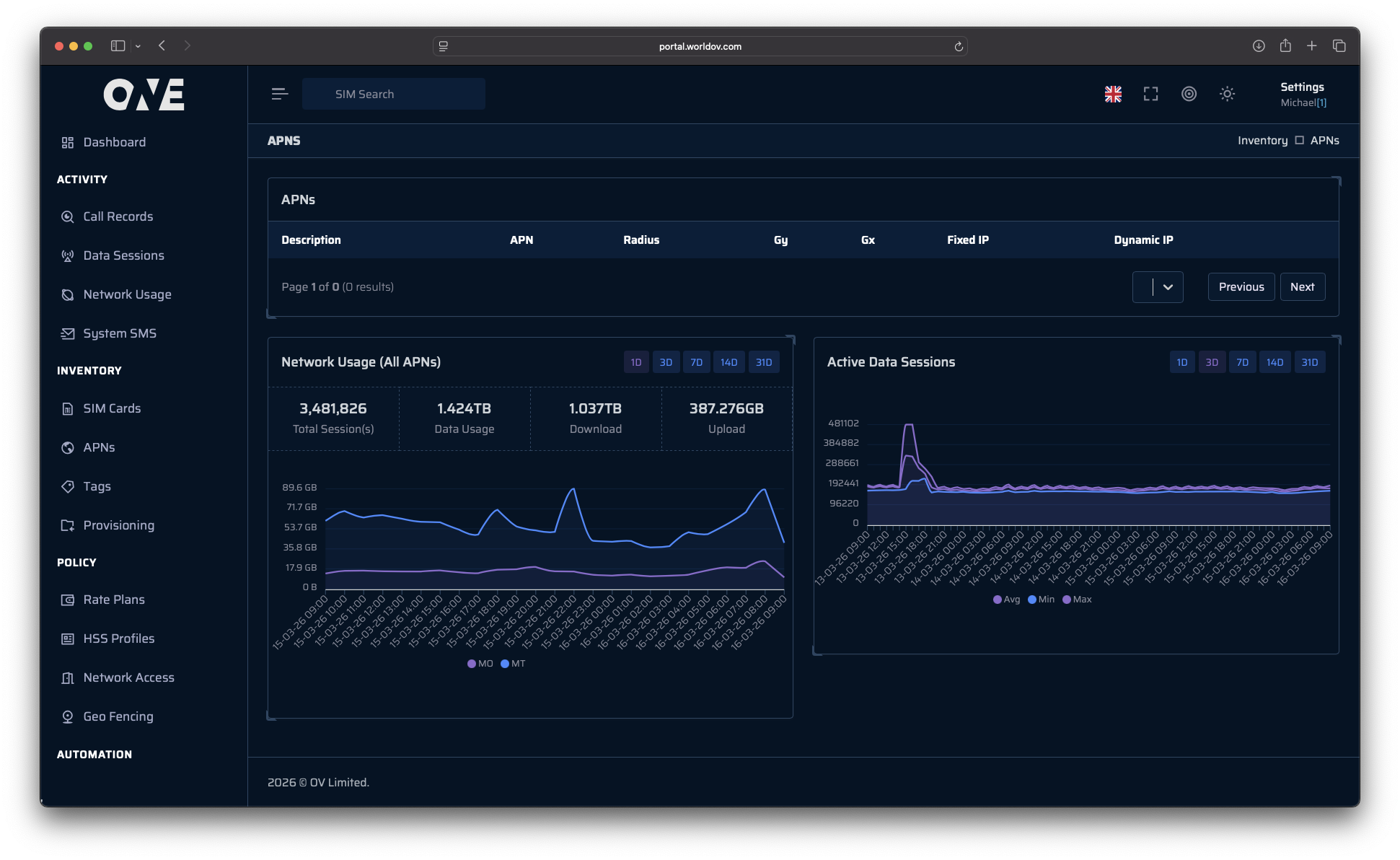This screenshot has height=860, width=1400.
Task: Toggle light theme sun icon
Action: tap(1227, 94)
